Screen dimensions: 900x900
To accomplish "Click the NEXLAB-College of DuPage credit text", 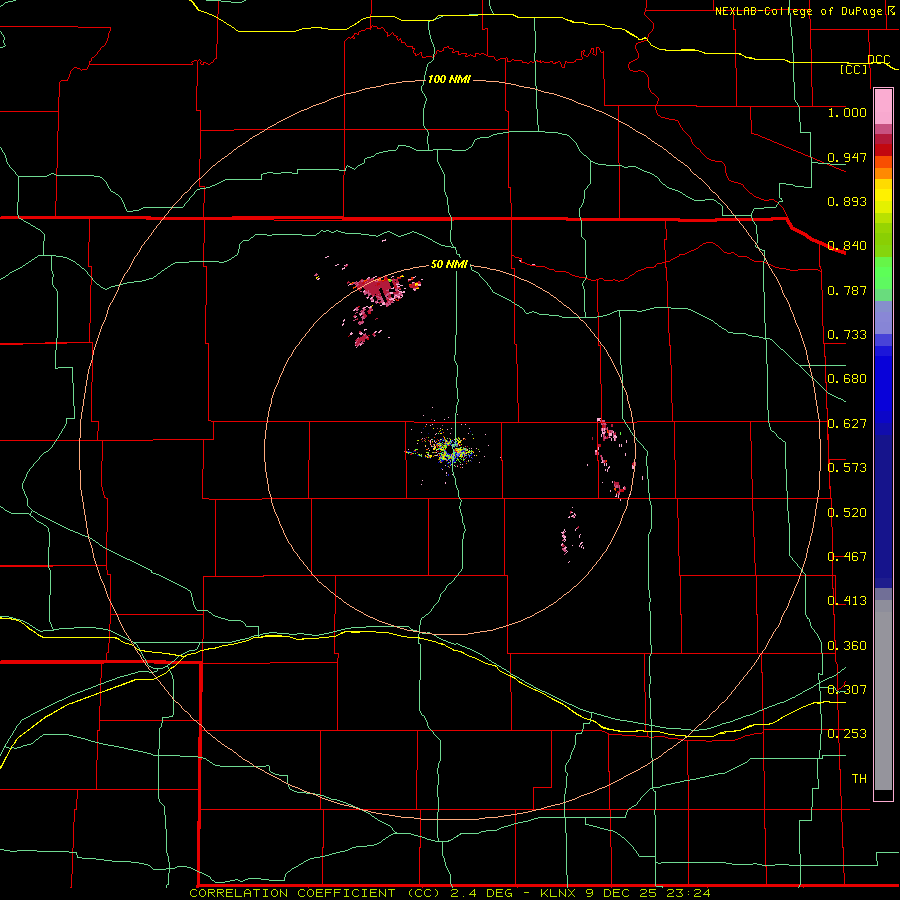I will click(805, 11).
